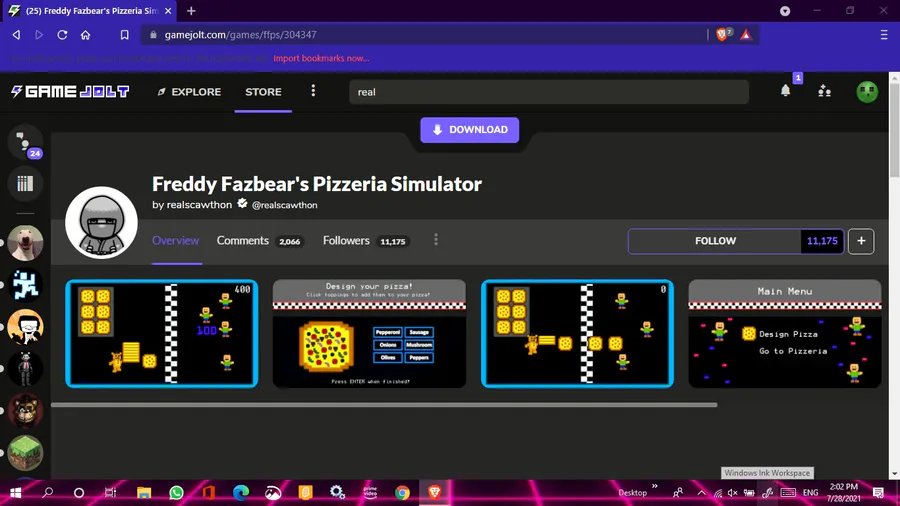Screen dimensions: 900x506
Task: Open the Brave hamburger menu
Action: pyautogui.click(x=884, y=35)
